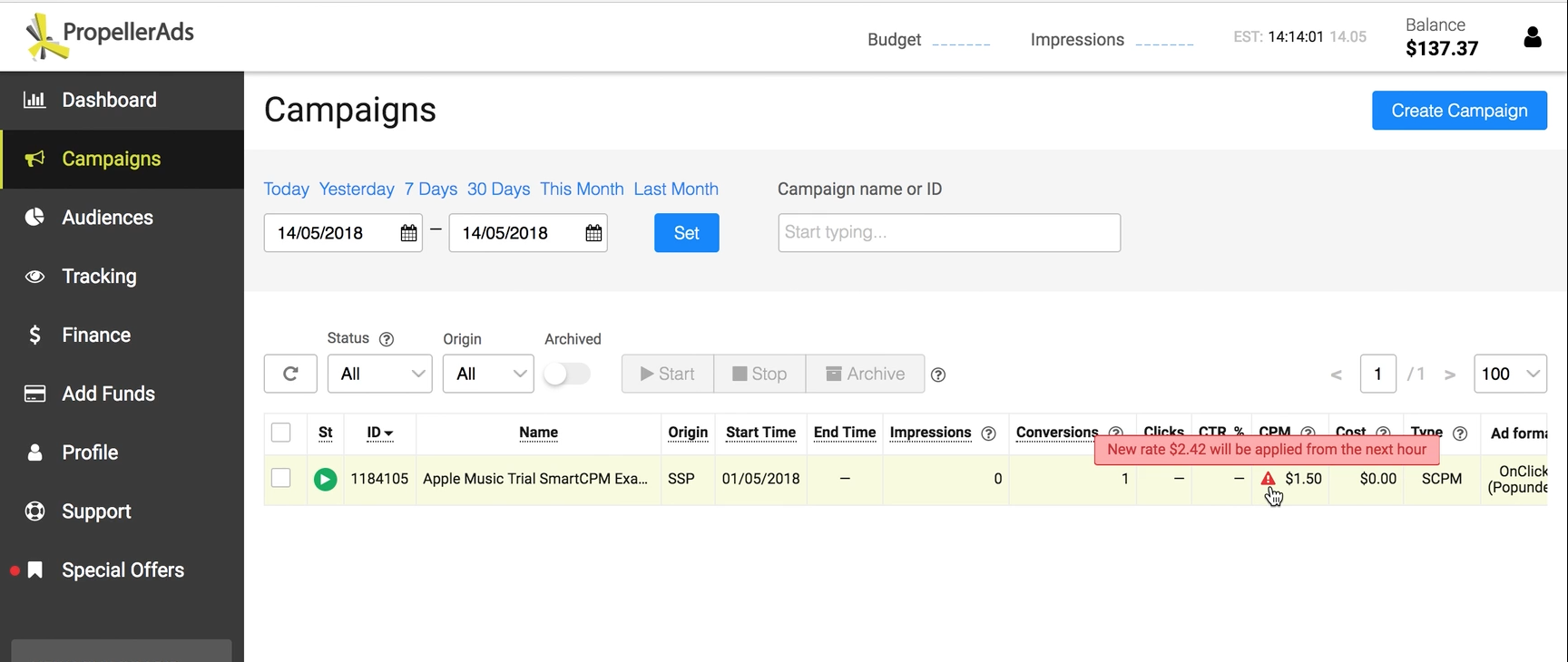1568x662 pixels.
Task: Click the Tracking eye icon
Action: point(34,277)
